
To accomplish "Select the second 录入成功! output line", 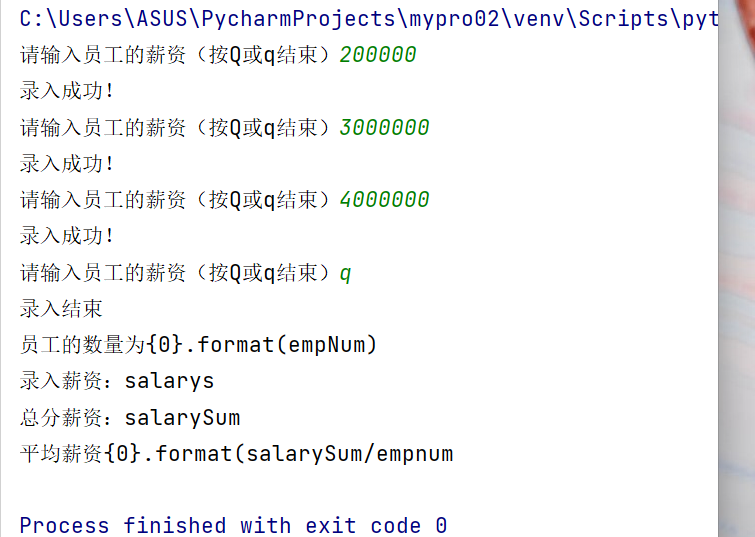I will [x=66, y=164].
